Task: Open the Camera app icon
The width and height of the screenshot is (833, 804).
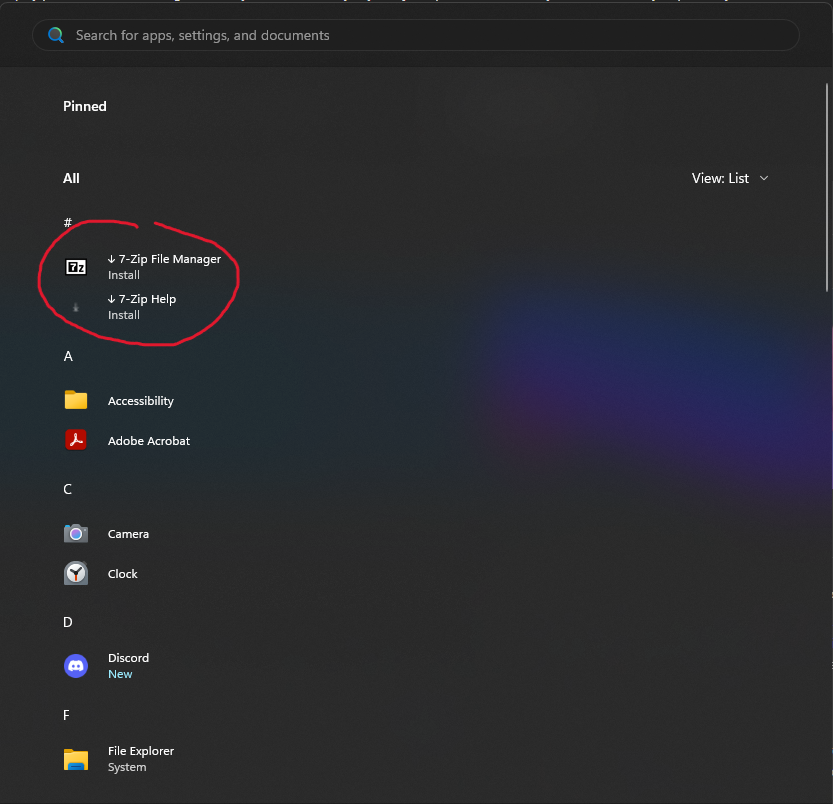Action: pyautogui.click(x=75, y=533)
